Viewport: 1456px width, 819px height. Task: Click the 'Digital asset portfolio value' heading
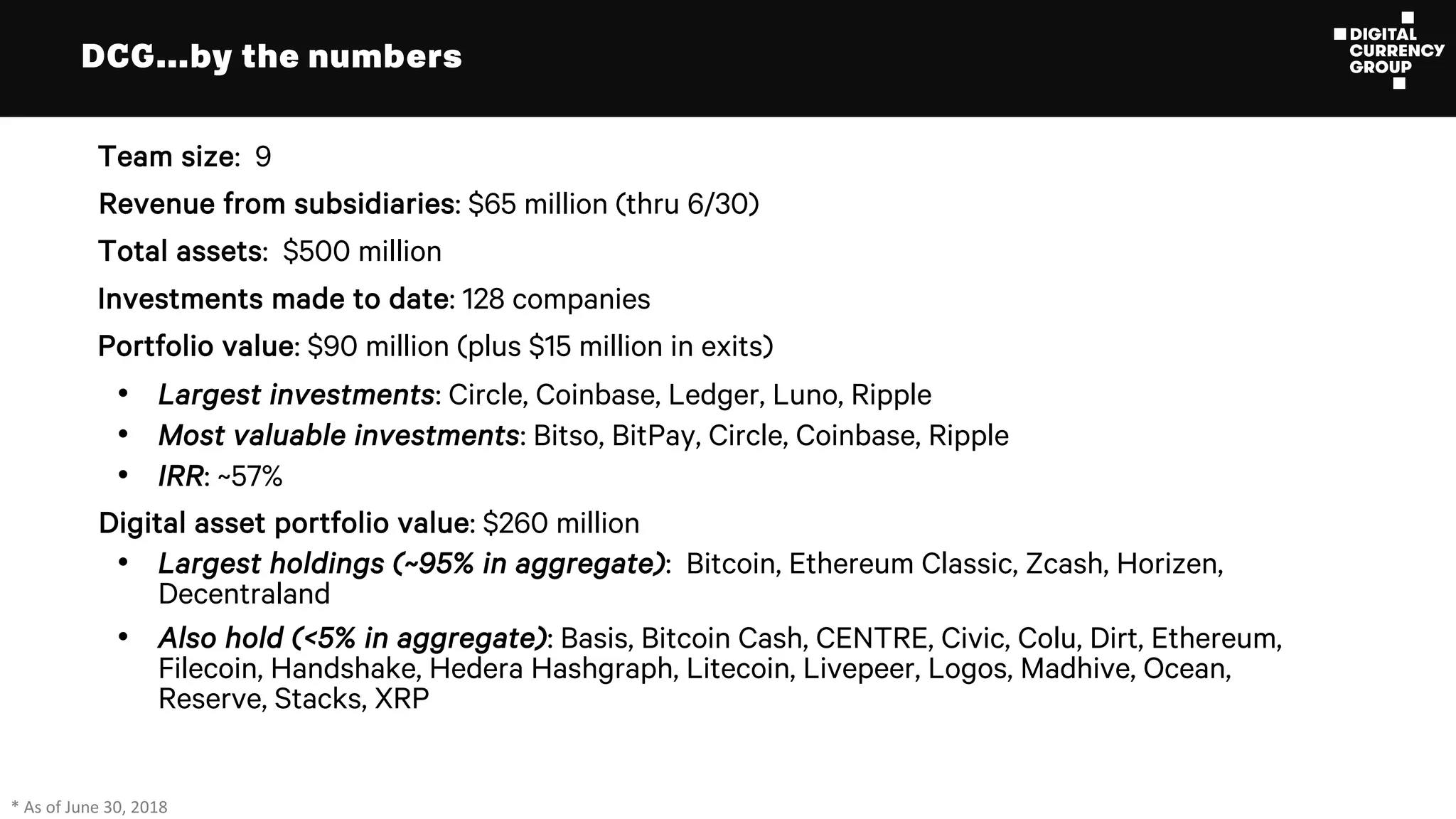click(284, 523)
